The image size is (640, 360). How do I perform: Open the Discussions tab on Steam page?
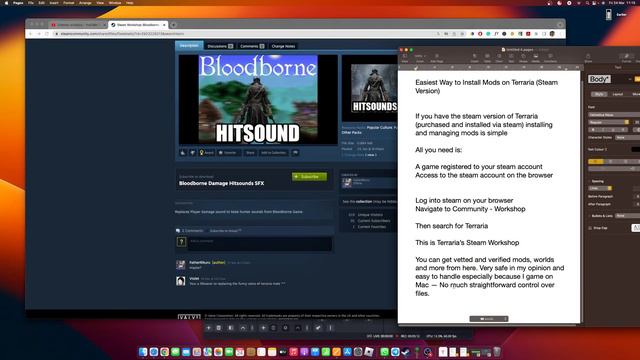click(220, 46)
